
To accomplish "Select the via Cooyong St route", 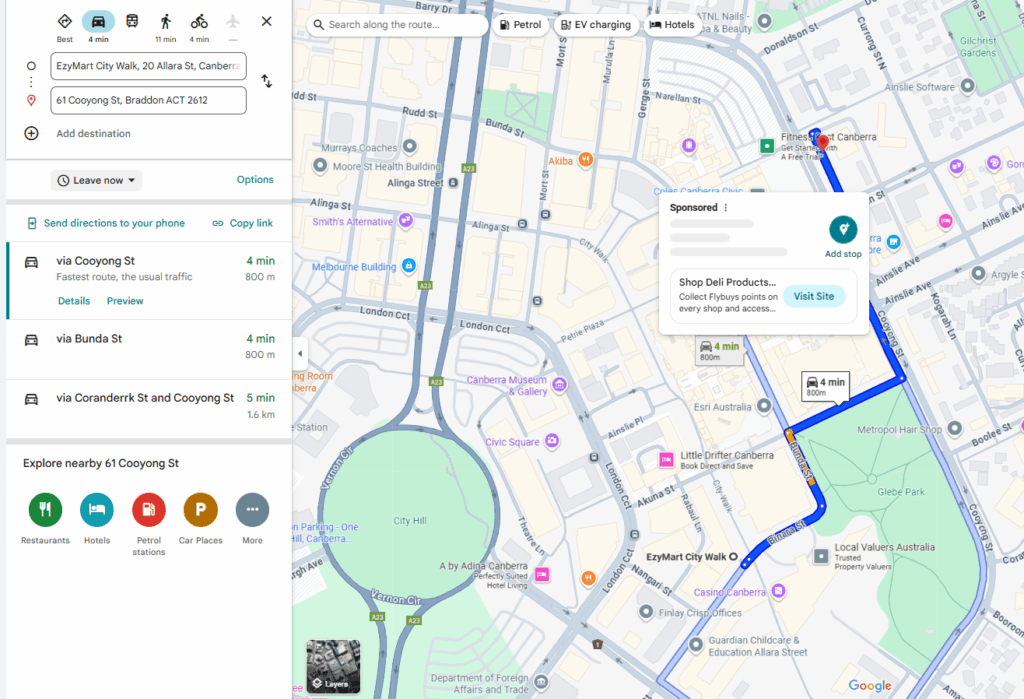I will tap(149, 281).
